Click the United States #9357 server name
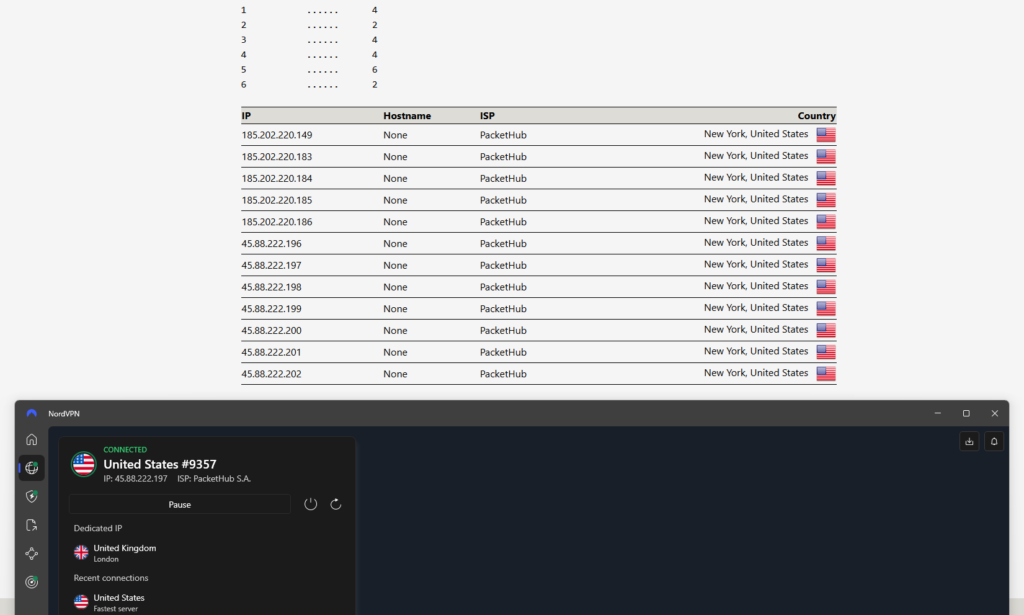 tap(160, 464)
